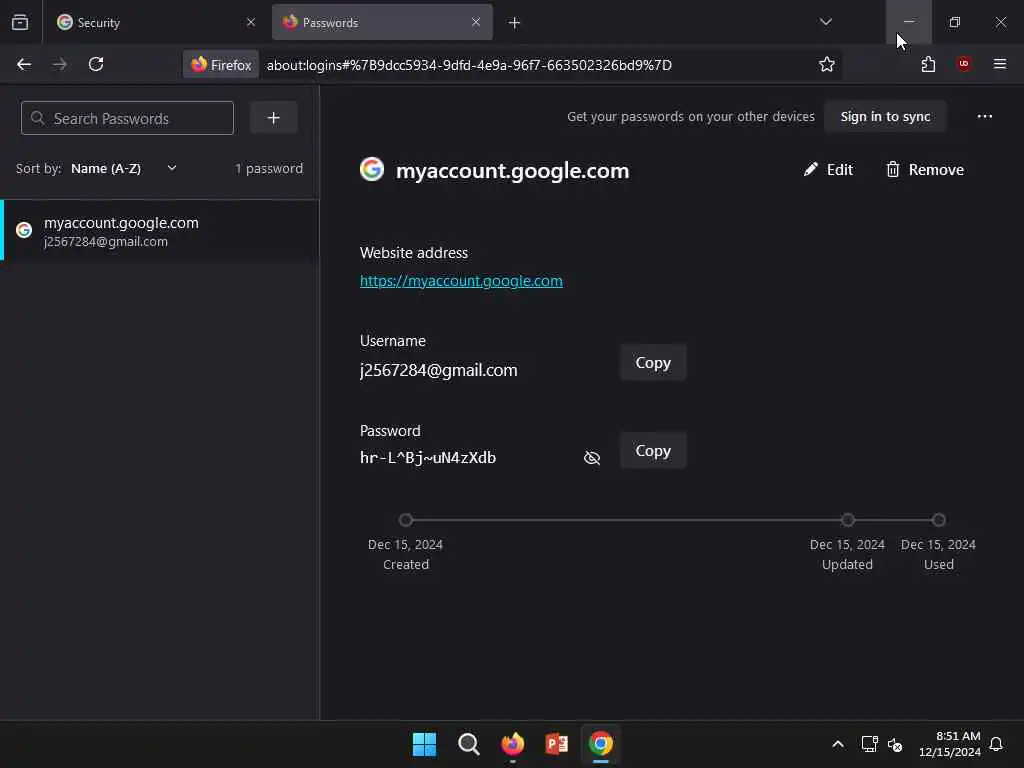Restore down the browser window

click(x=955, y=22)
